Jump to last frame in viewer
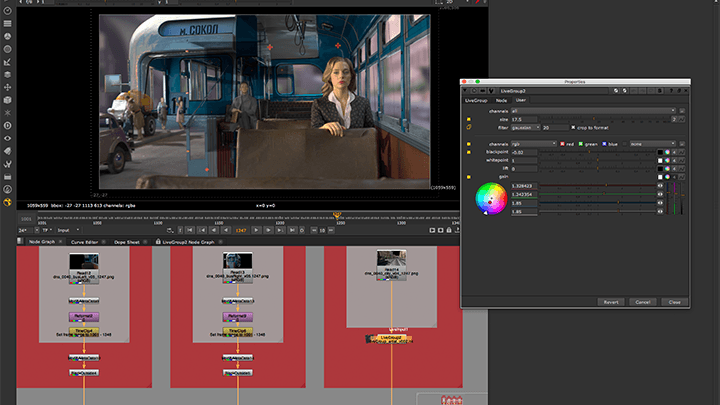 tap(292, 230)
